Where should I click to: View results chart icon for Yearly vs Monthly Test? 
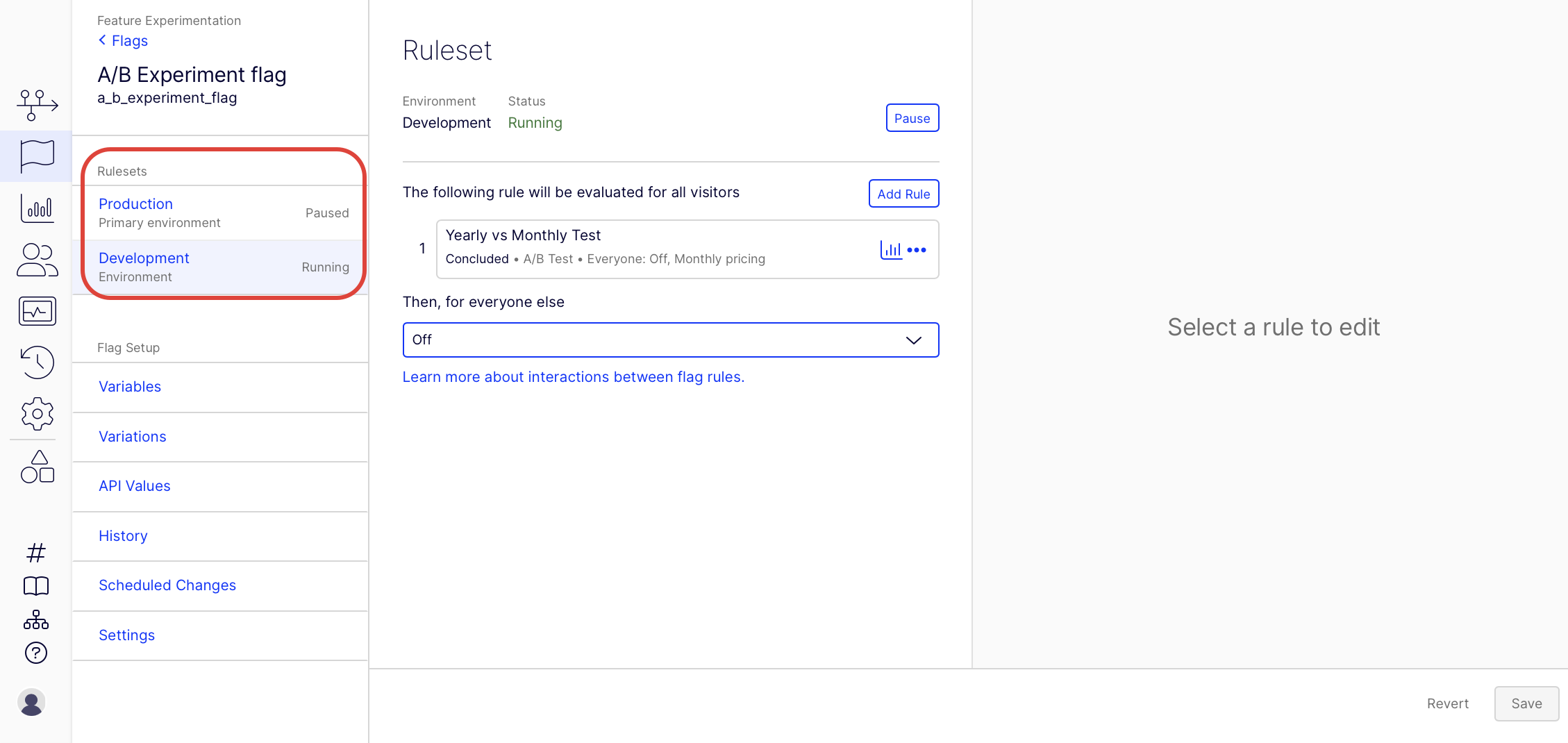[891, 250]
